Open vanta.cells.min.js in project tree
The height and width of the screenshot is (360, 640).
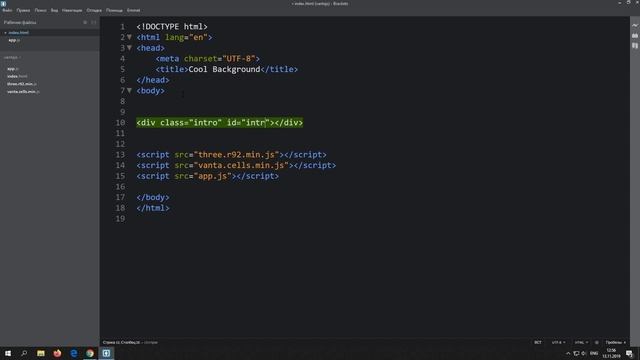[23, 92]
